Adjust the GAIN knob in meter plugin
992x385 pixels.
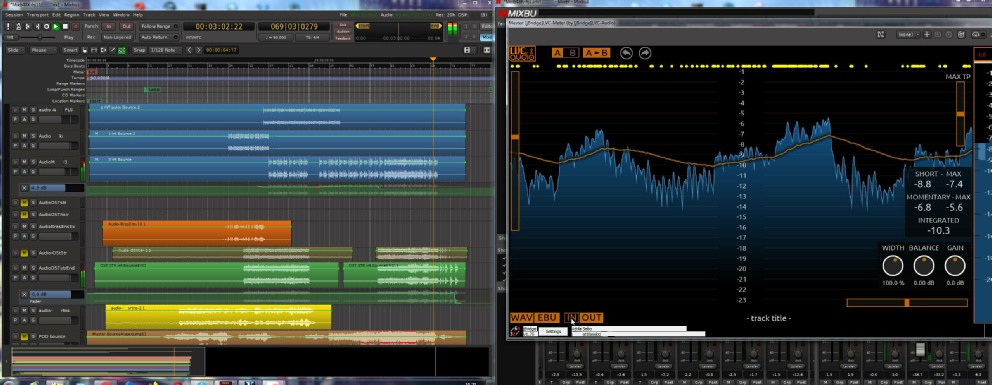pyautogui.click(x=955, y=266)
